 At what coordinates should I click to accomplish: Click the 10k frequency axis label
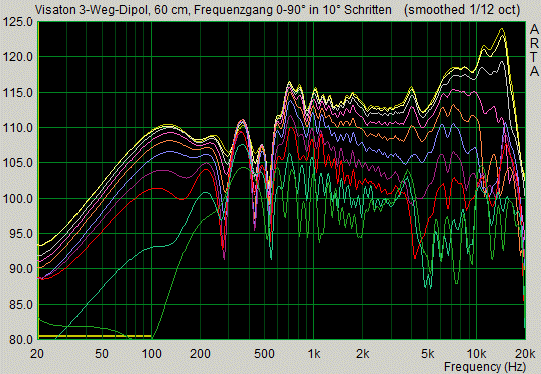476,354
